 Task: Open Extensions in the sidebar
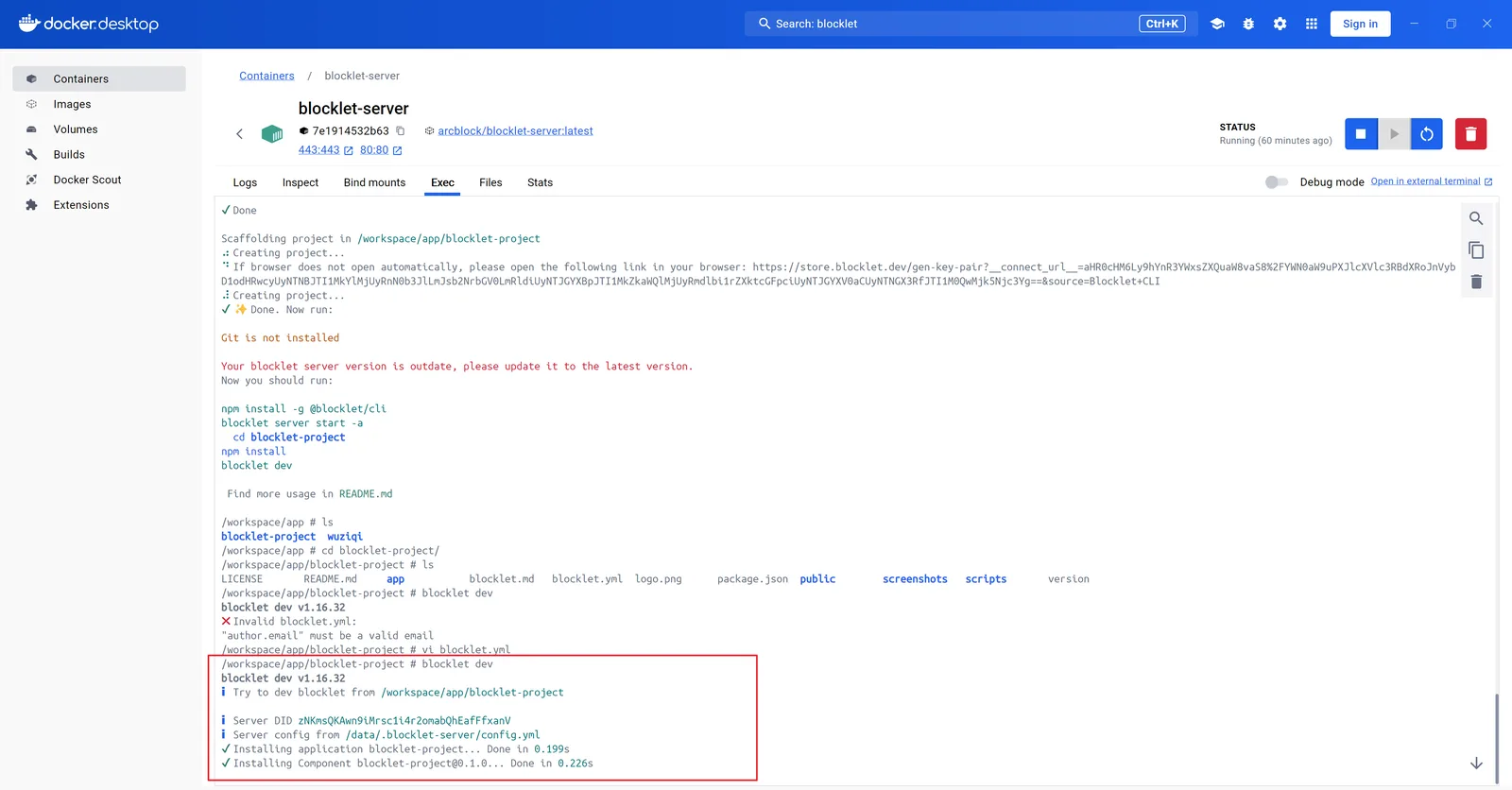point(99,205)
